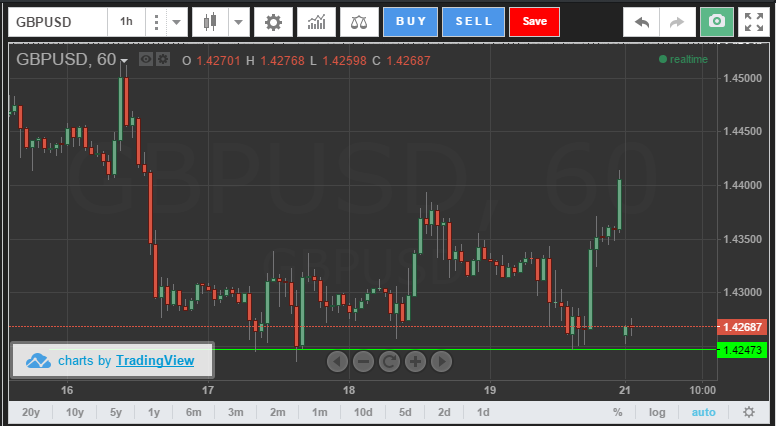Click the 1.44000 price axis label
The image size is (776, 426).
742,185
